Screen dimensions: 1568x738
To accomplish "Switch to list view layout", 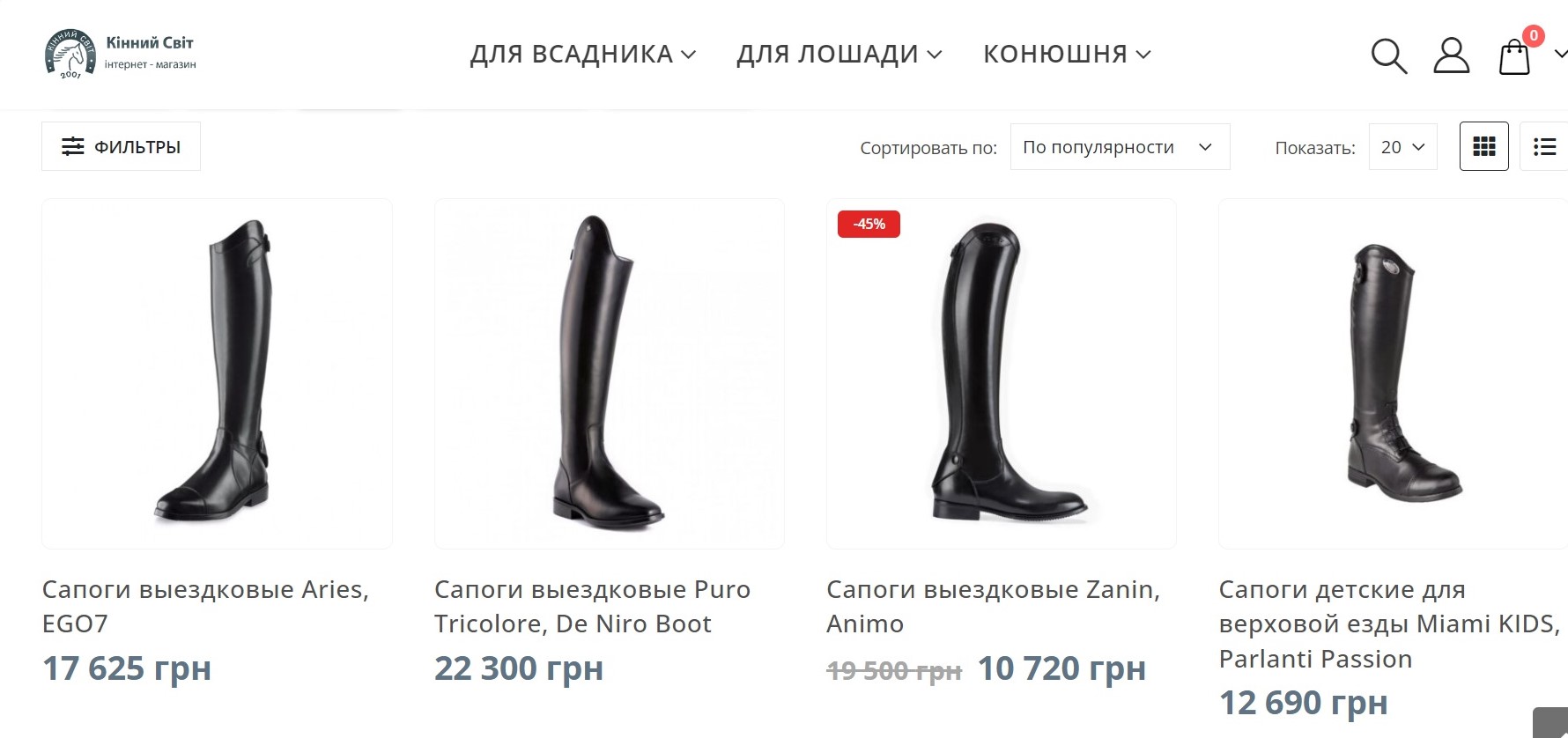I will click(1544, 146).
